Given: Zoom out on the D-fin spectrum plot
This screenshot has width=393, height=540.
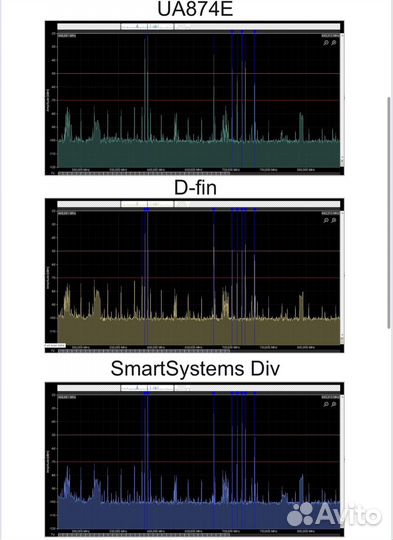Looking at the screenshot, I should point(333,220).
